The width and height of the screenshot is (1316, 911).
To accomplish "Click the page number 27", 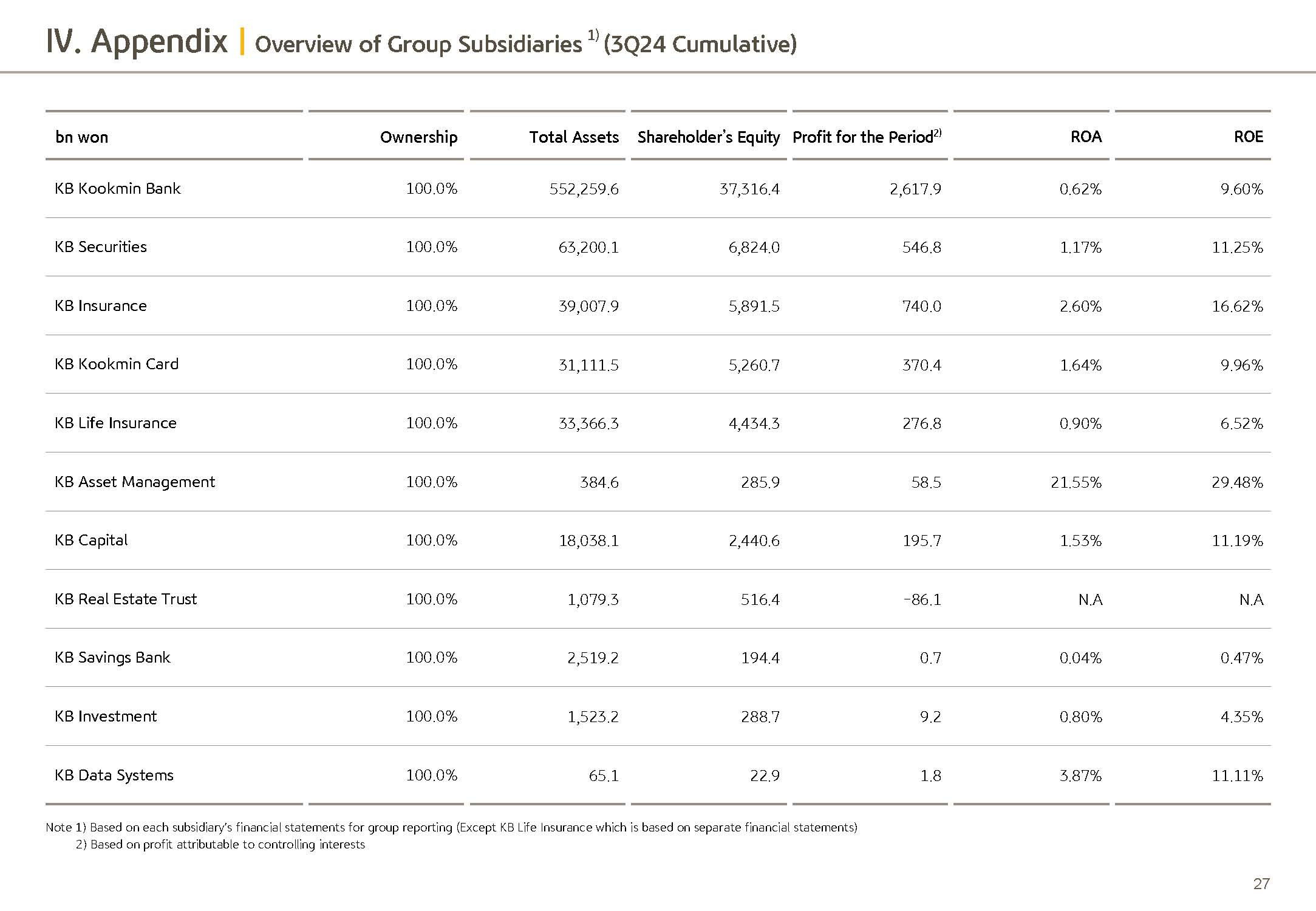I will click(x=1261, y=884).
